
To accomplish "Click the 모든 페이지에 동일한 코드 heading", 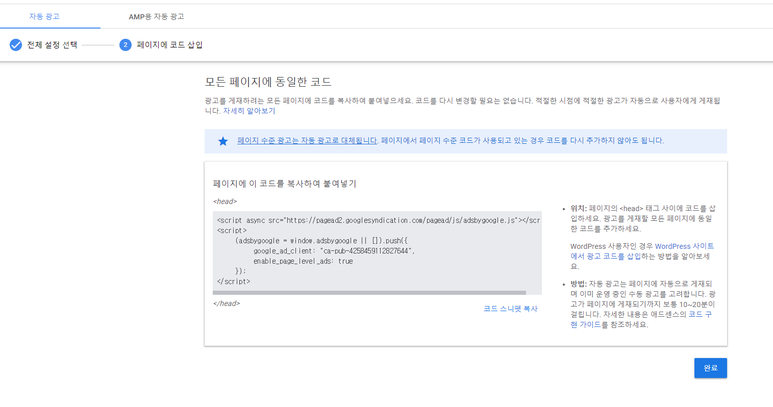I will coord(268,82).
